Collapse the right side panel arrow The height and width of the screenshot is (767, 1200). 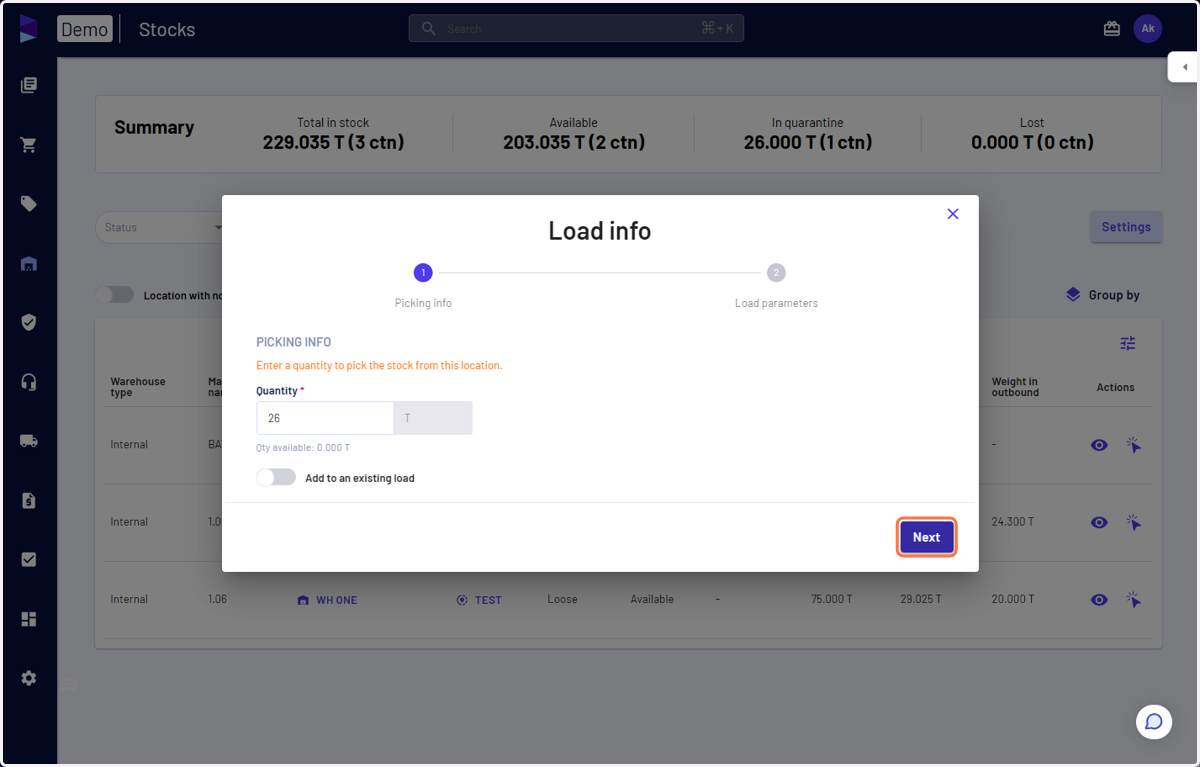click(1184, 67)
